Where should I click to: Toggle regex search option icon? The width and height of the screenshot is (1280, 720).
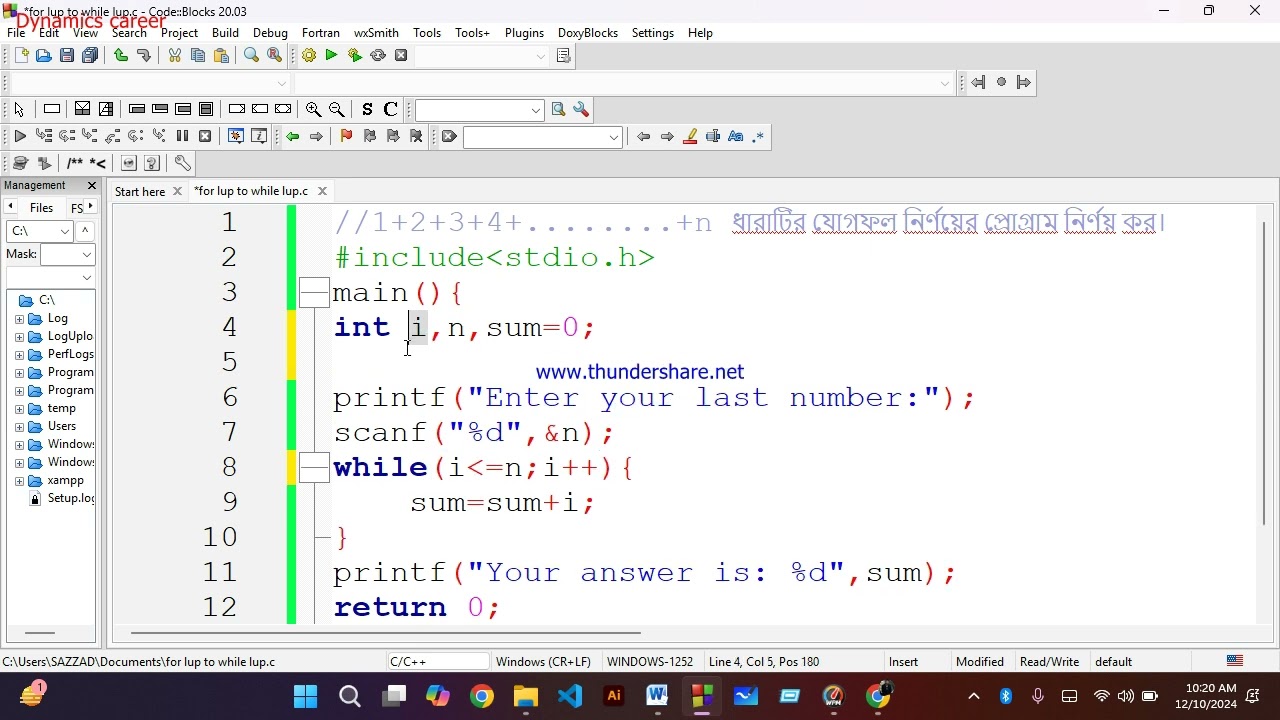point(759,137)
